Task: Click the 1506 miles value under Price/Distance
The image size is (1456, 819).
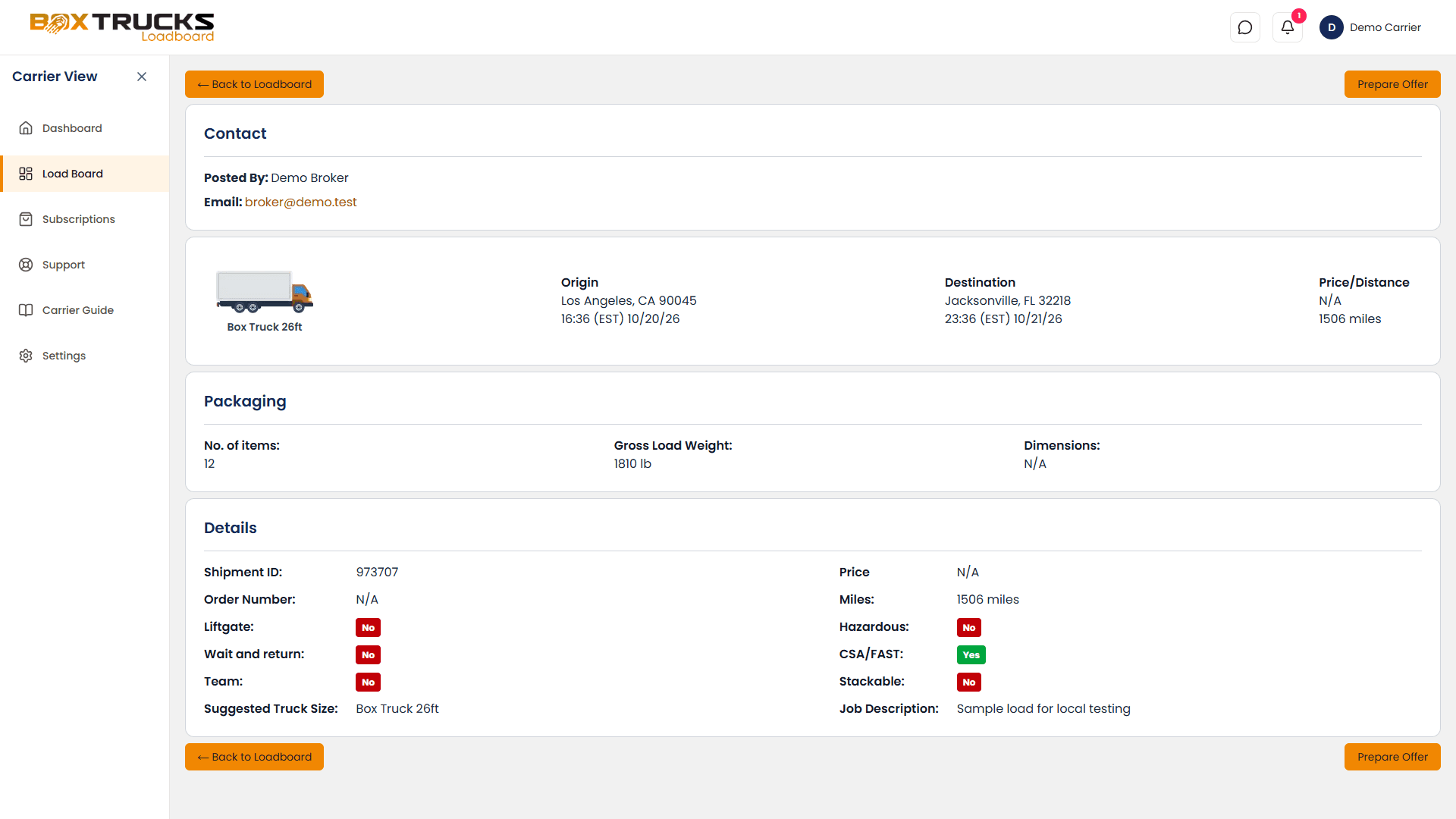Action: click(1350, 318)
